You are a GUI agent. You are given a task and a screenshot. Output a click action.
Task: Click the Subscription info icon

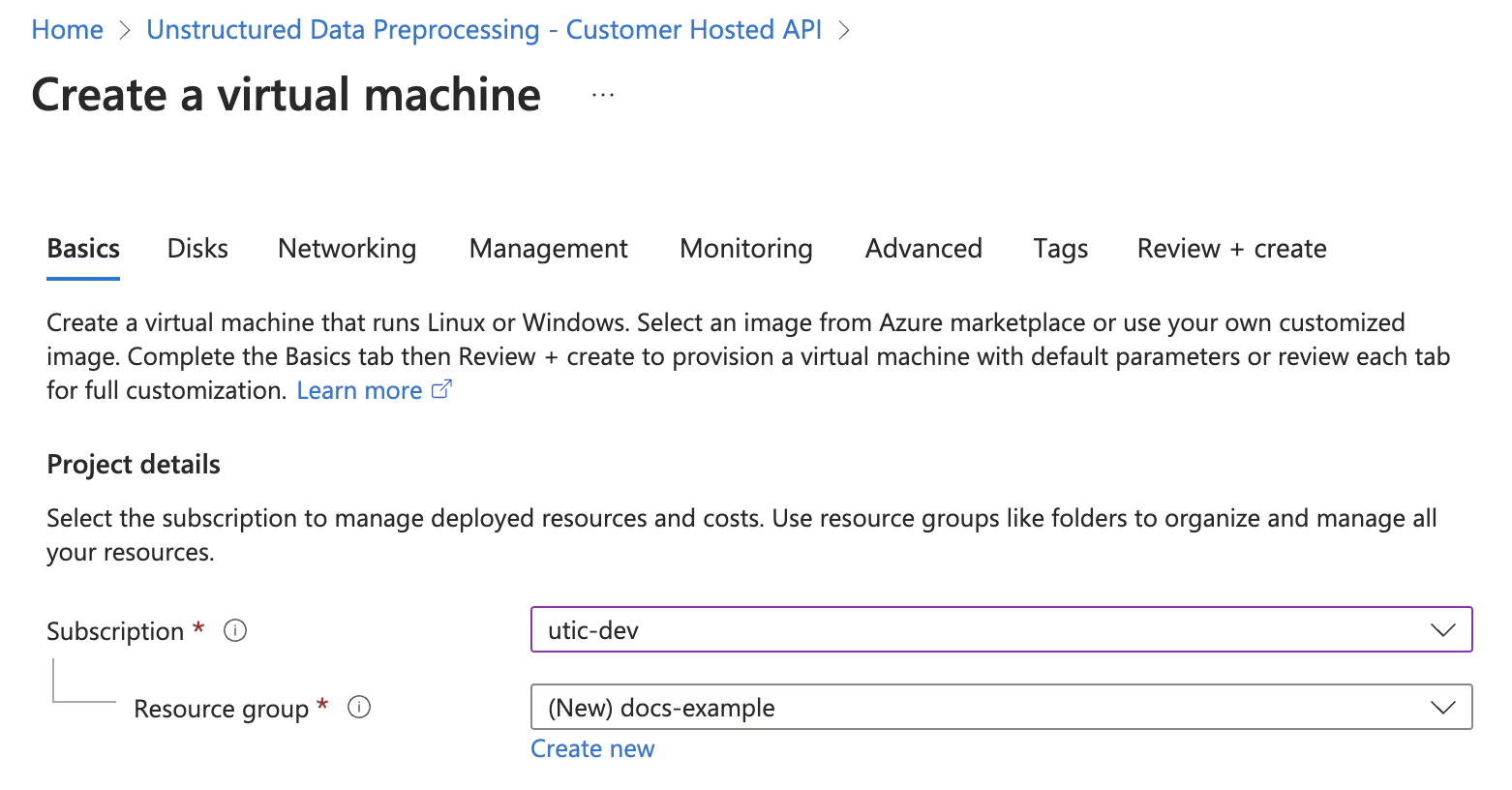pos(235,630)
